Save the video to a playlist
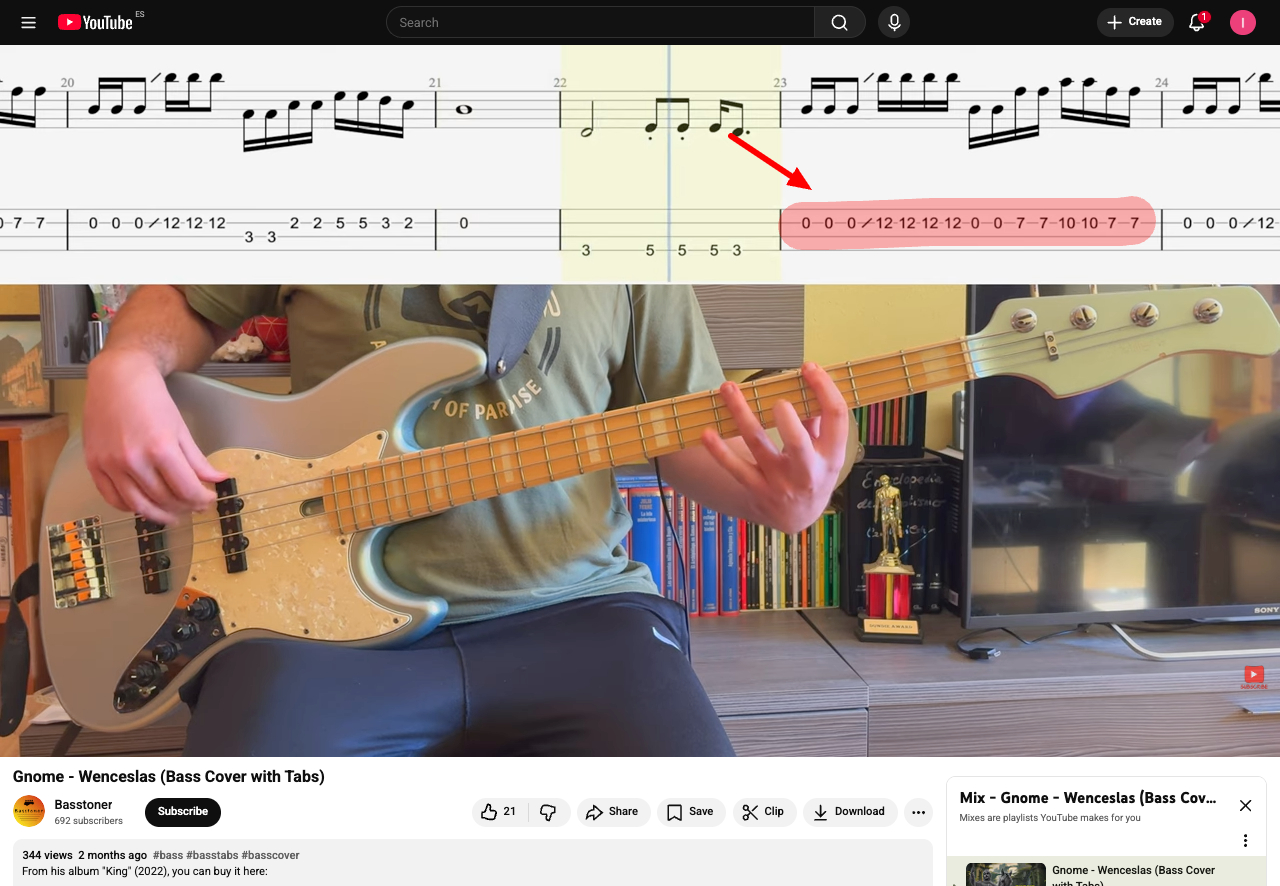Image resolution: width=1280 pixels, height=886 pixels. [690, 812]
